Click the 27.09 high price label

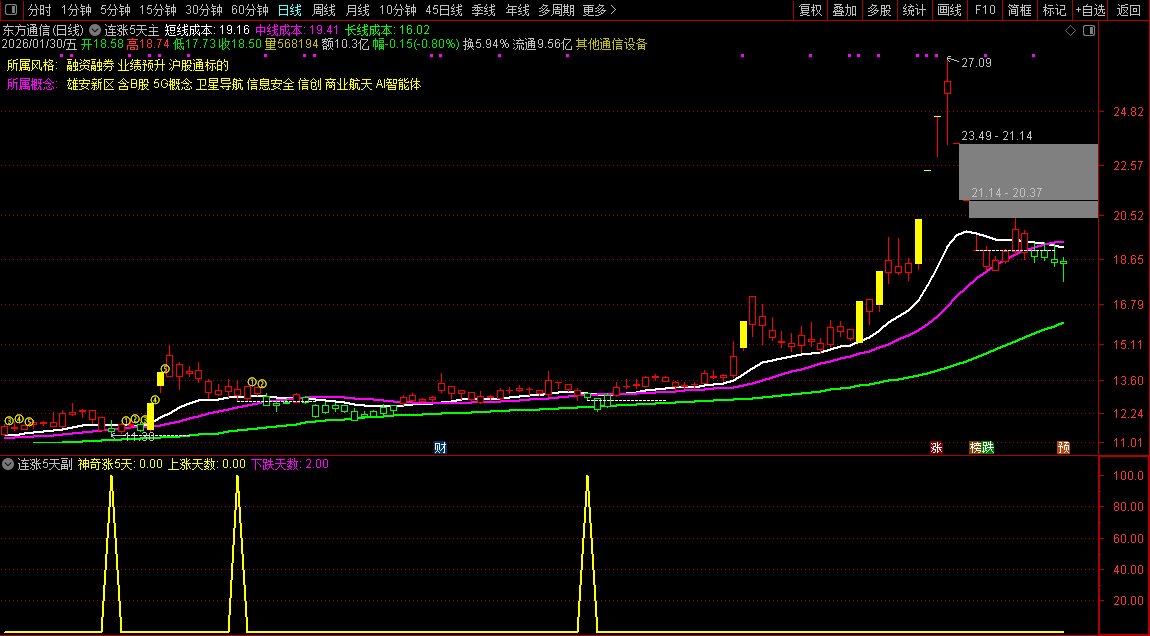pyautogui.click(x=976, y=63)
